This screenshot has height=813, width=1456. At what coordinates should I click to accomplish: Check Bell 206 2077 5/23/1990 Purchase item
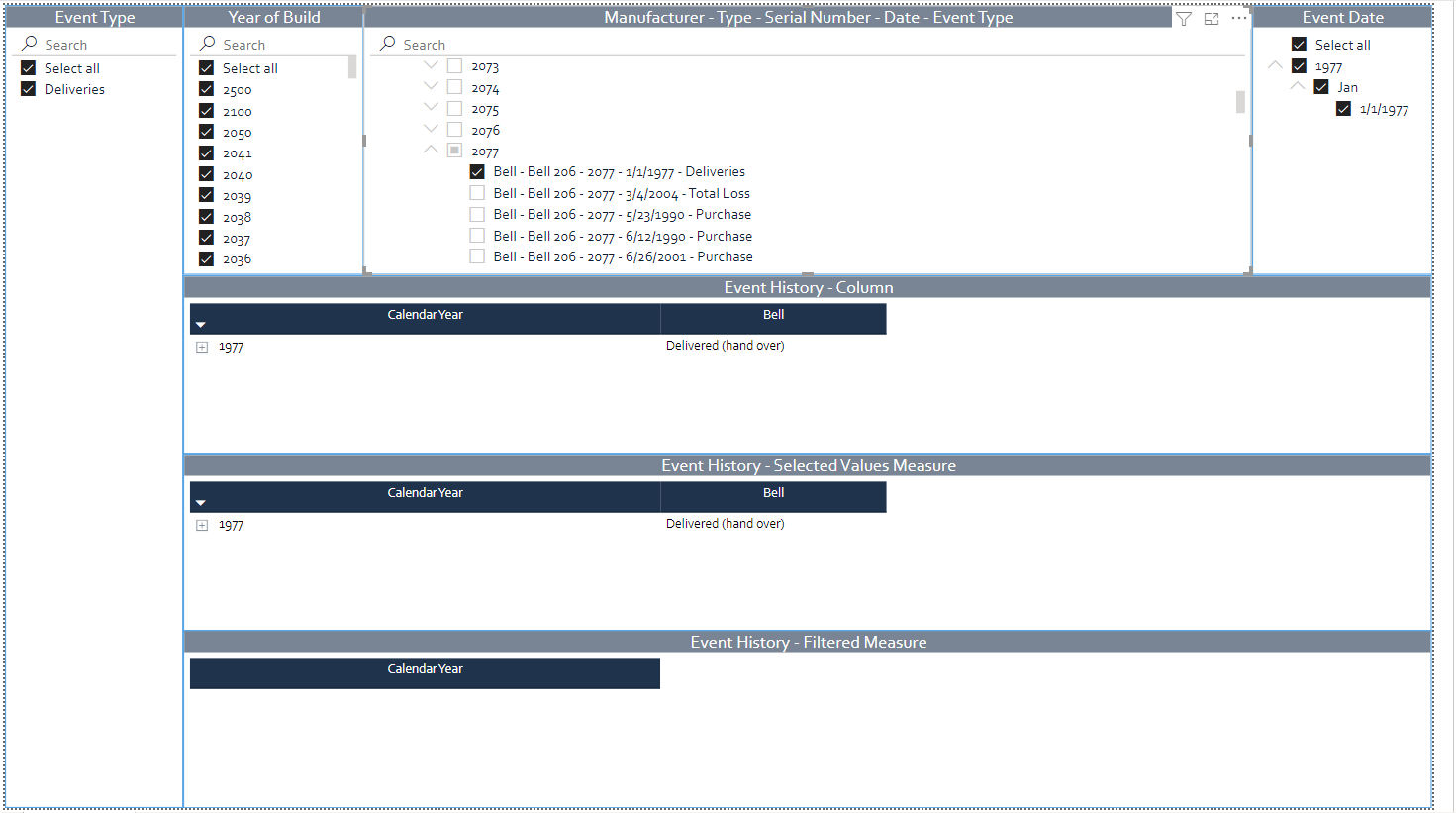point(477,214)
